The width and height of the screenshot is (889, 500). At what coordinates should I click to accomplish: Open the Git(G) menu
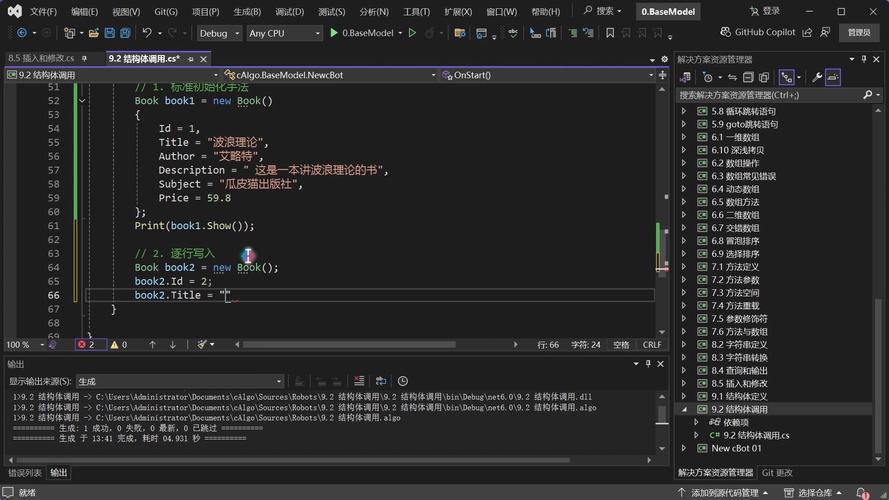(x=166, y=11)
